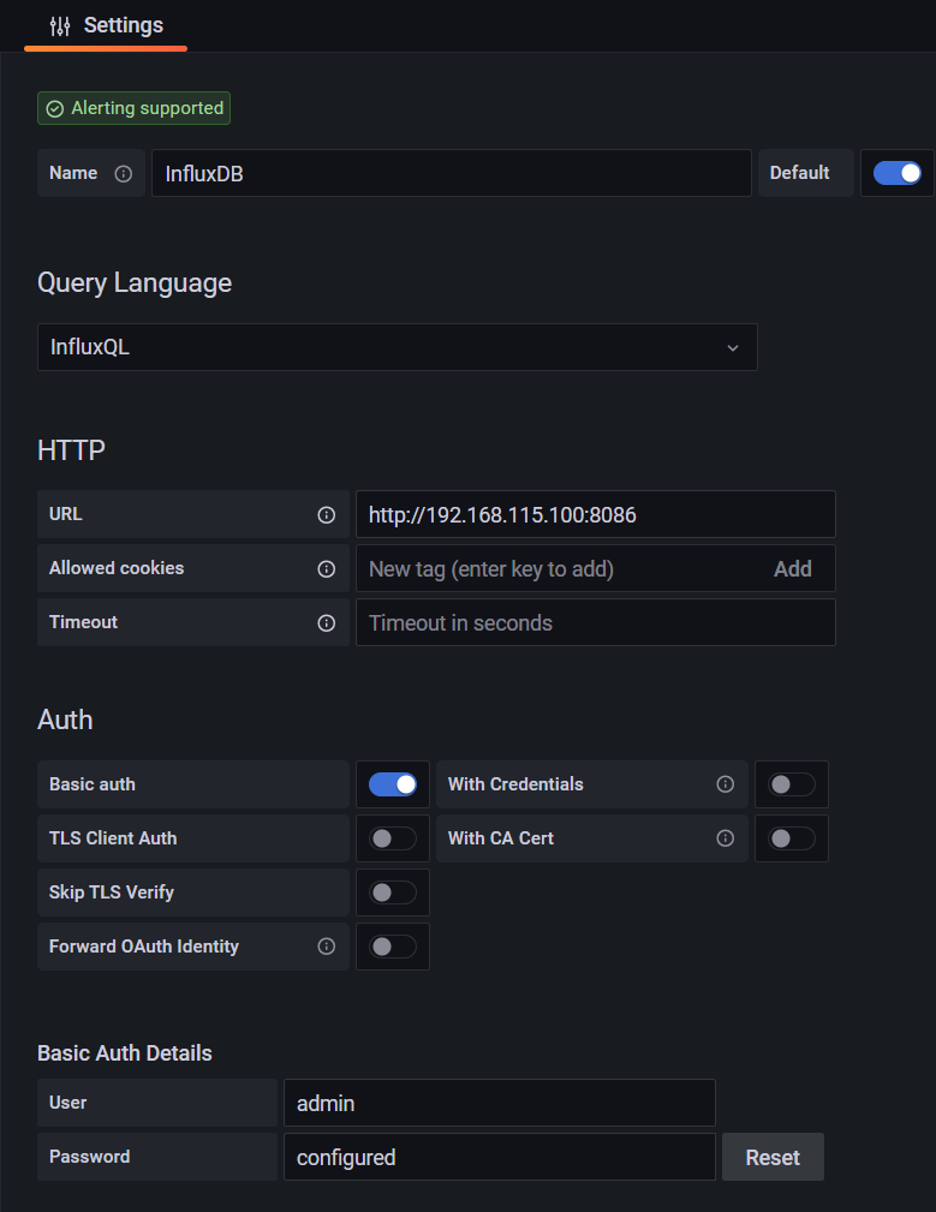The image size is (936, 1212).
Task: Click the Forward OAuth Identity info icon
Action: click(326, 946)
